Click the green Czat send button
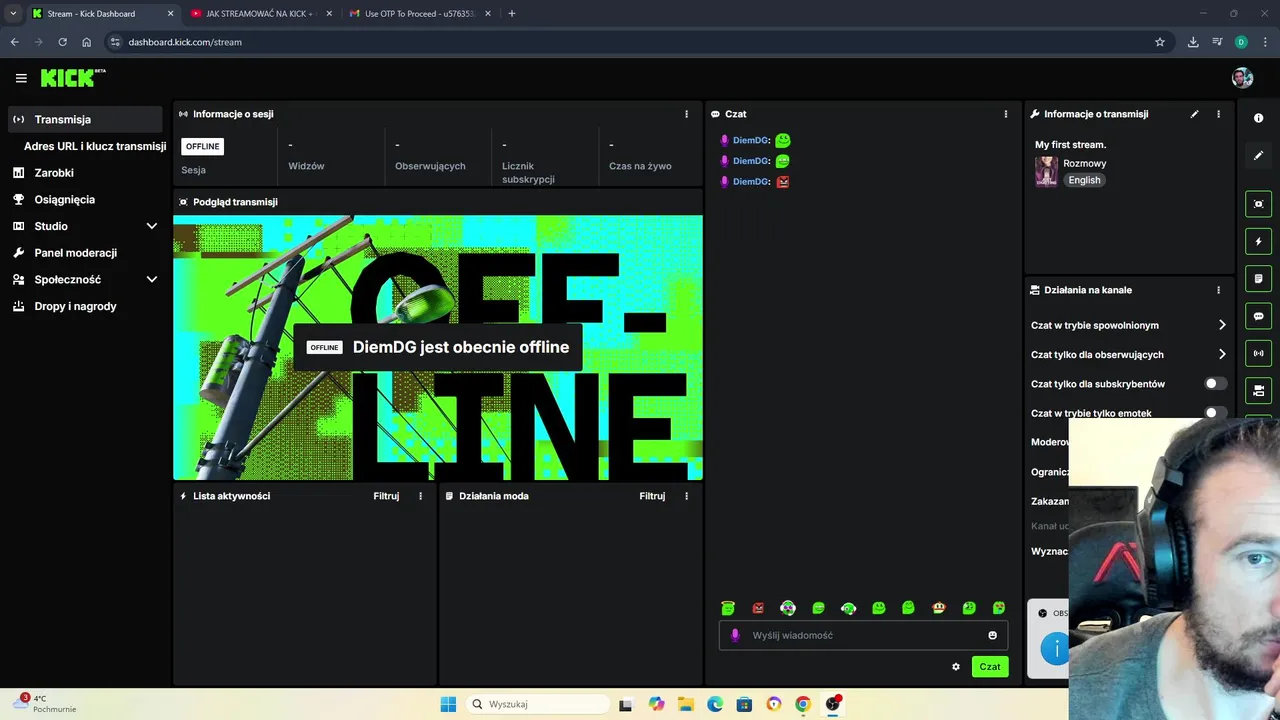1280x720 pixels. pos(990,667)
